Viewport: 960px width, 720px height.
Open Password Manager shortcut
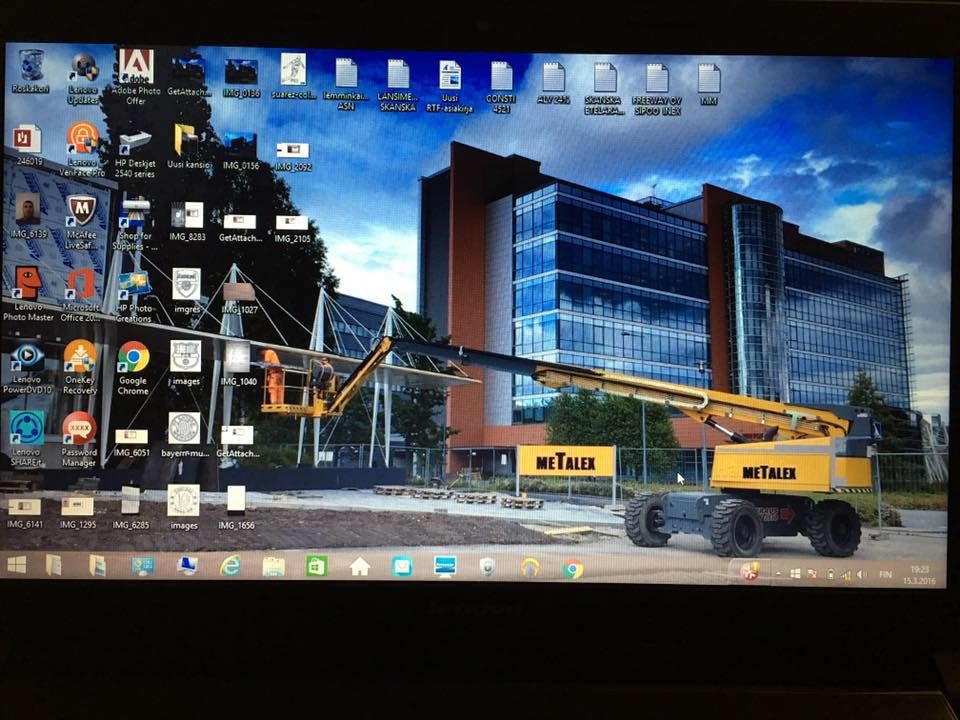(x=79, y=439)
